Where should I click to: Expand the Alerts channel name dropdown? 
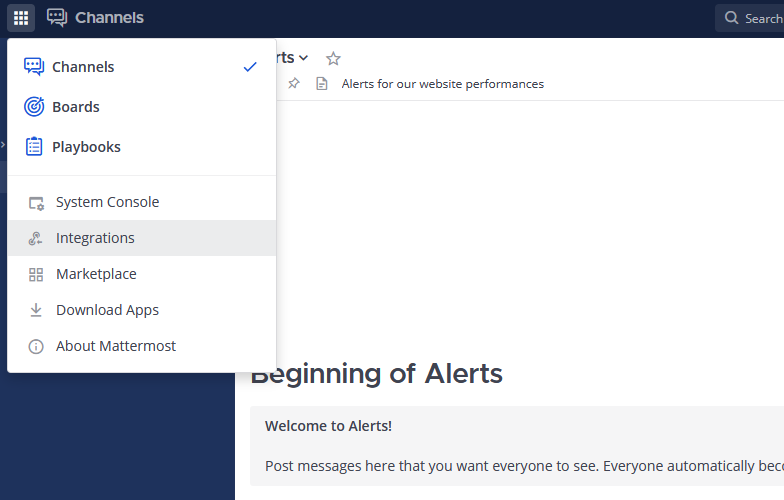303,58
